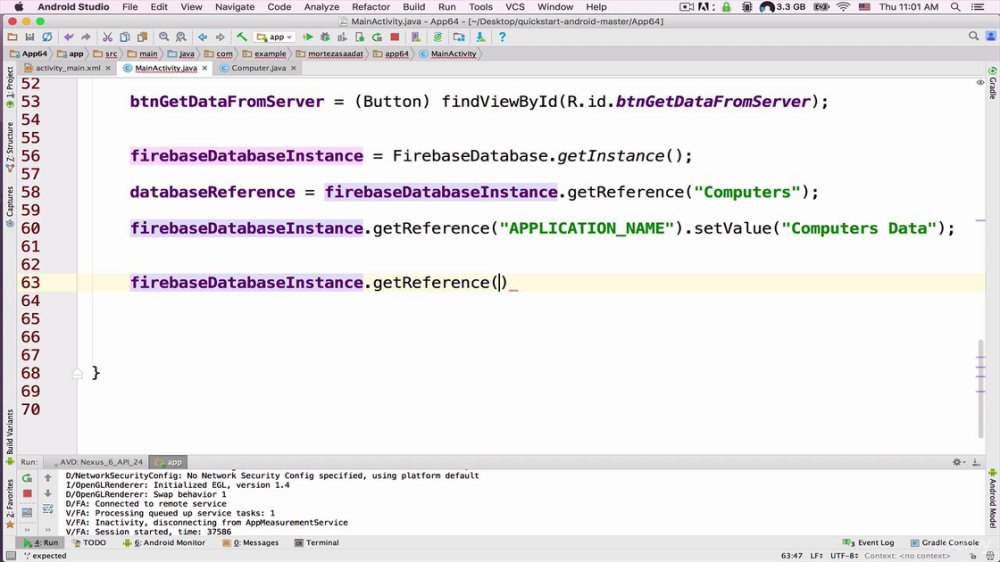Image resolution: width=1000 pixels, height=562 pixels.
Task: Toggle the Gradle side panel
Action: pyautogui.click(x=993, y=83)
